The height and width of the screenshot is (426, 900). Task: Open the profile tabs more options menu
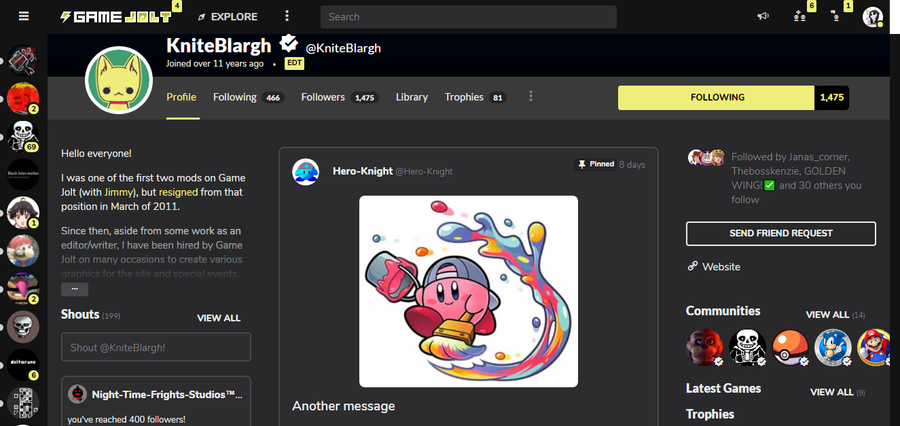pyautogui.click(x=530, y=96)
